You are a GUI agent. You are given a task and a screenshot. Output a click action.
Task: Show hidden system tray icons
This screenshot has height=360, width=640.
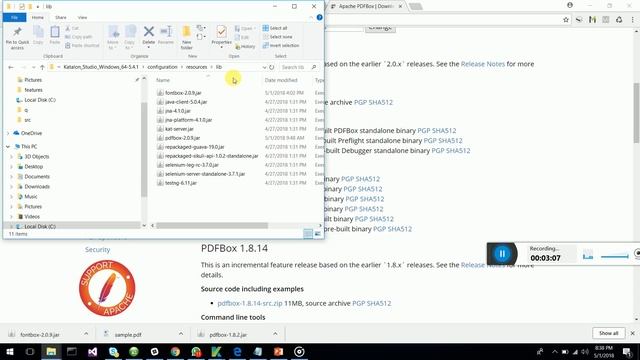pos(554,351)
